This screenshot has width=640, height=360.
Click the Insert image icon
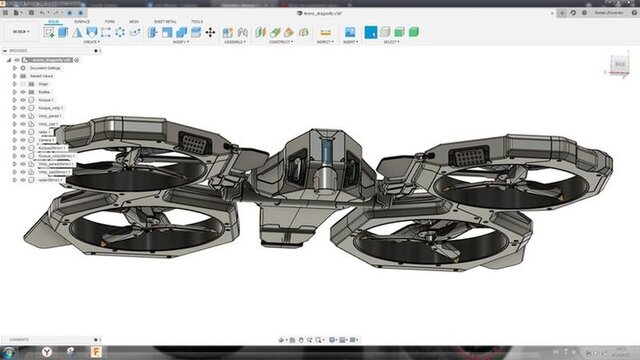pos(350,32)
